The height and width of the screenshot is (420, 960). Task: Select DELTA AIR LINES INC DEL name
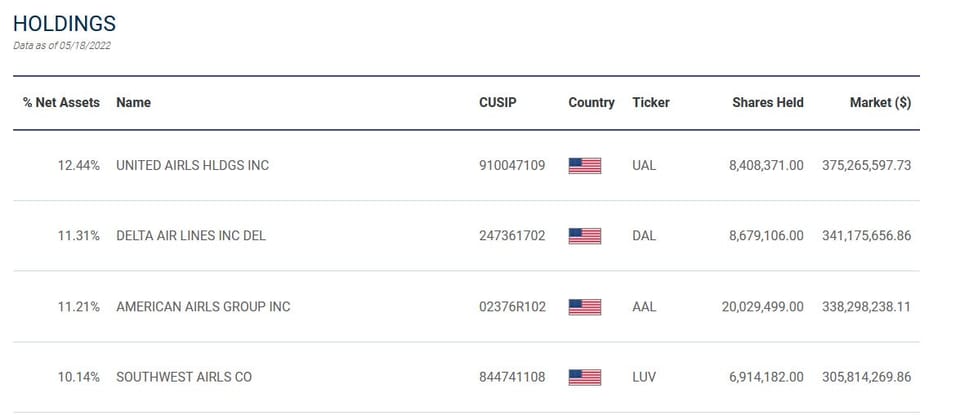[191, 236]
